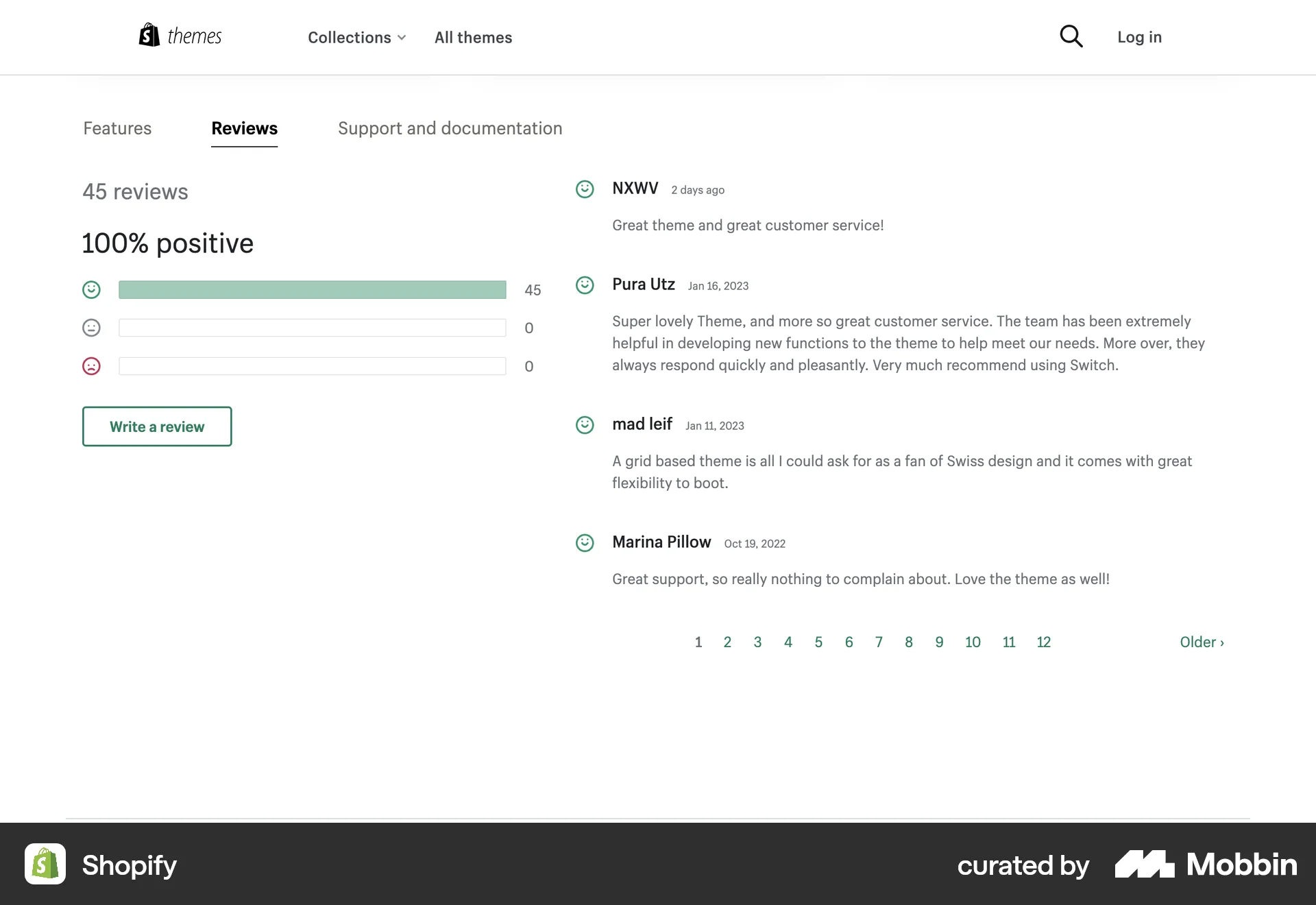Open the Collections chevron arrow
This screenshot has width=1316, height=905.
(402, 38)
